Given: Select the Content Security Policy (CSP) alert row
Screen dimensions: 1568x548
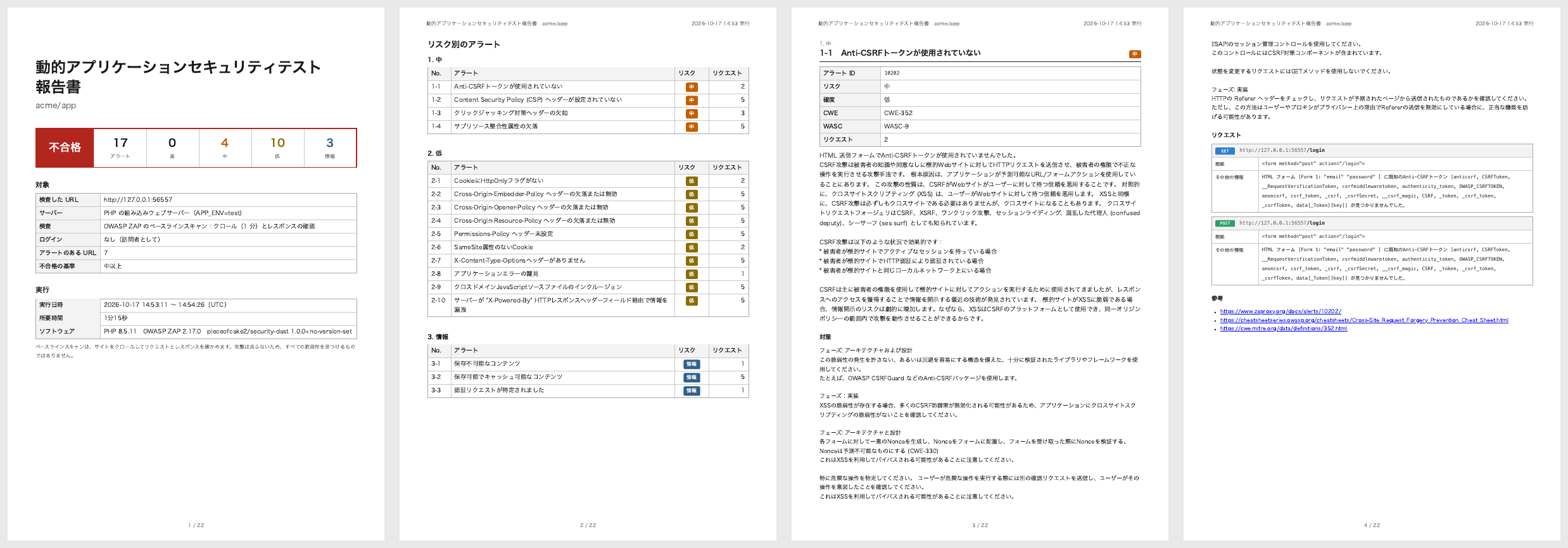Looking at the screenshot, I should pos(588,100).
